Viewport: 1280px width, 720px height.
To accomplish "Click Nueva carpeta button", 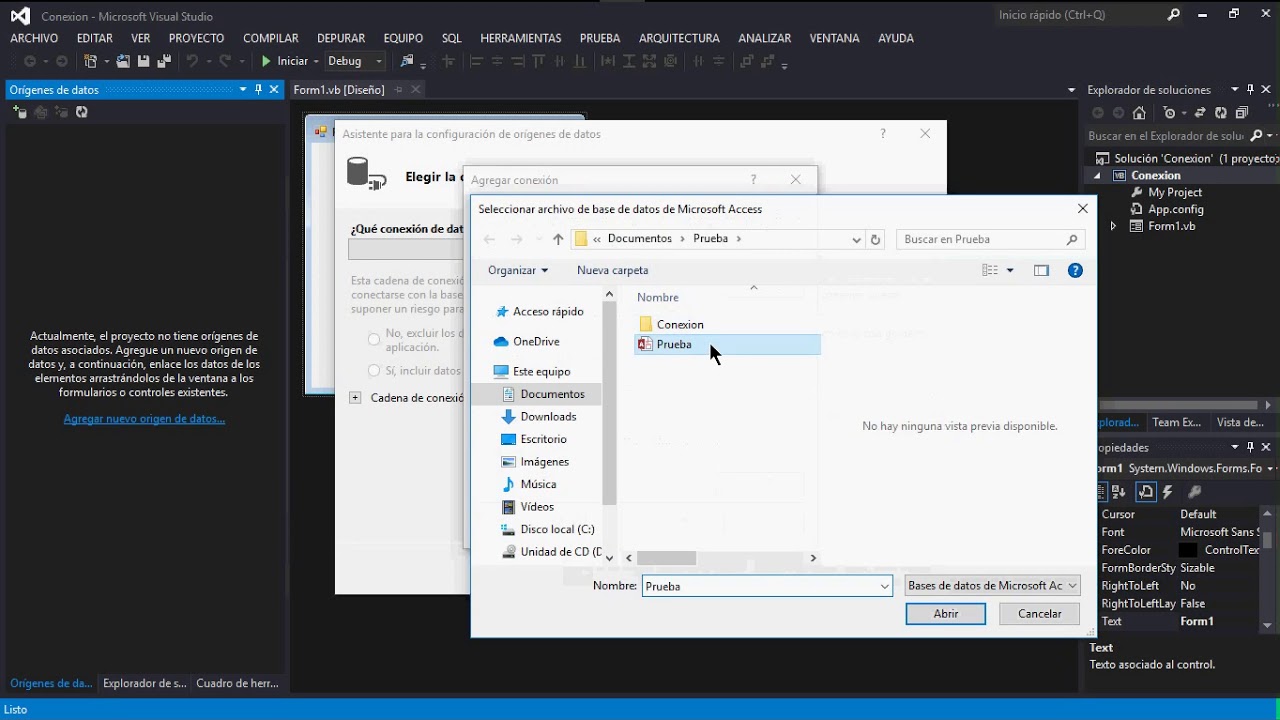I will [612, 270].
